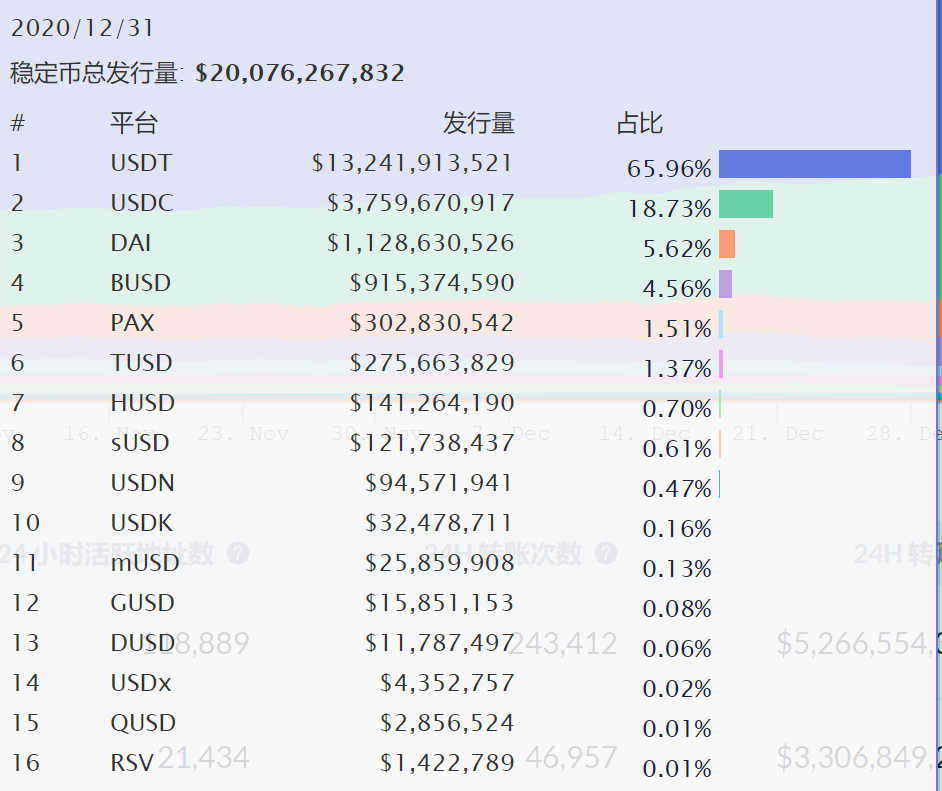942x791 pixels.
Task: Click GUSD issuance $15,851,153
Action: coord(440,603)
